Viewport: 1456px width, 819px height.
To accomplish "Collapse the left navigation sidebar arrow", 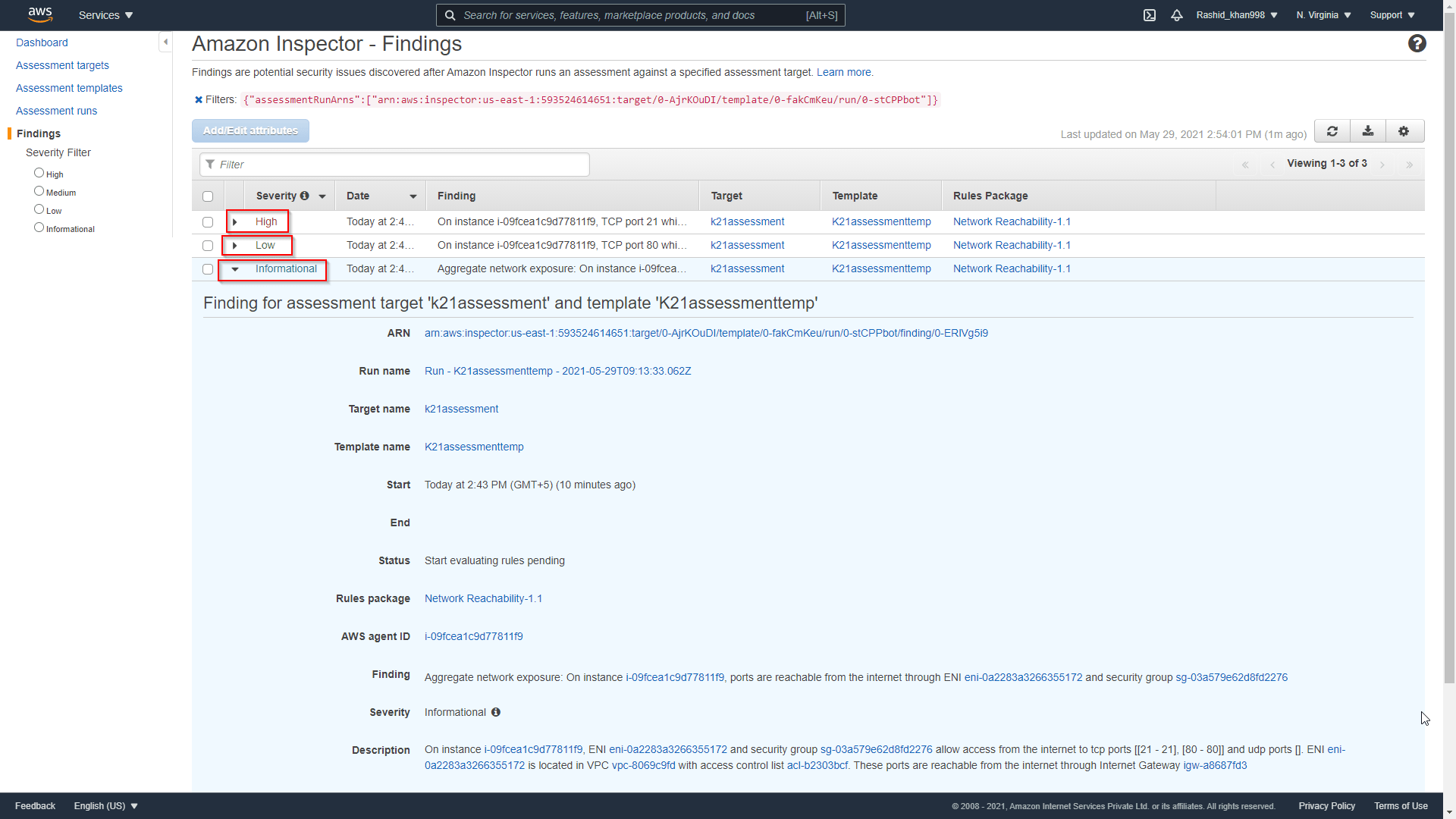I will point(165,42).
